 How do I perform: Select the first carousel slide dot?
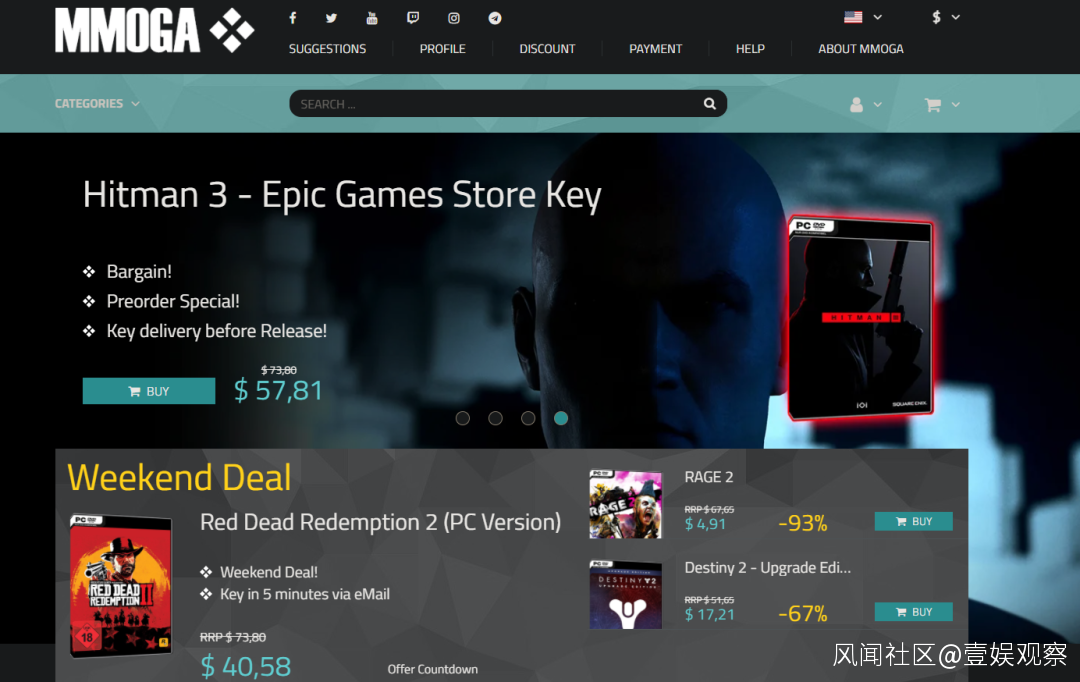click(x=463, y=418)
